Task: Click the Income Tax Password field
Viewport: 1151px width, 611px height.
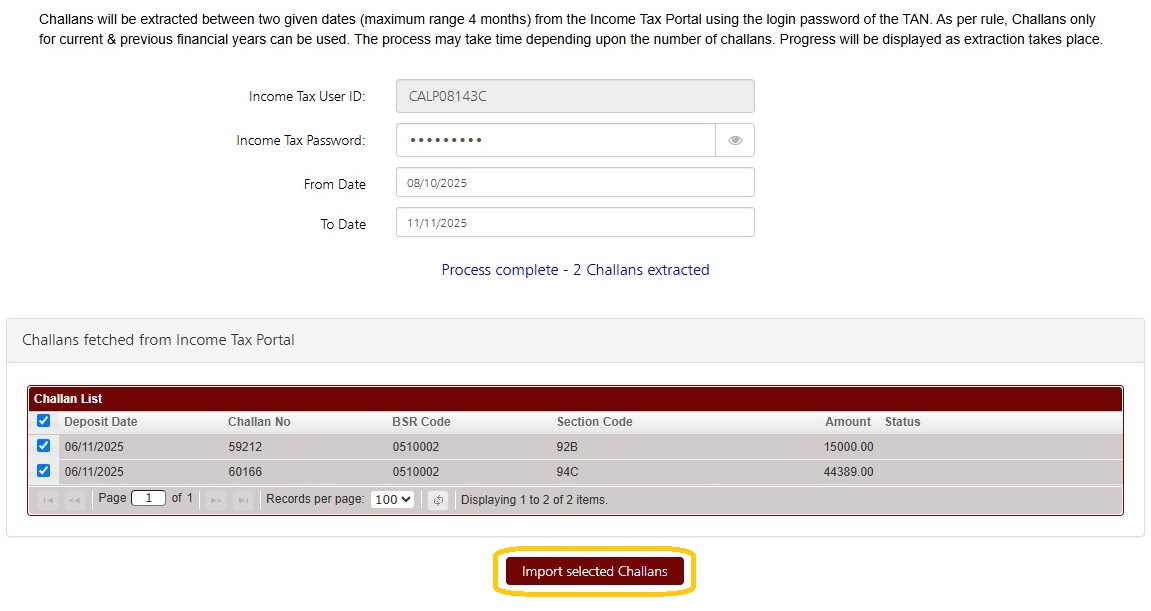Action: point(555,141)
